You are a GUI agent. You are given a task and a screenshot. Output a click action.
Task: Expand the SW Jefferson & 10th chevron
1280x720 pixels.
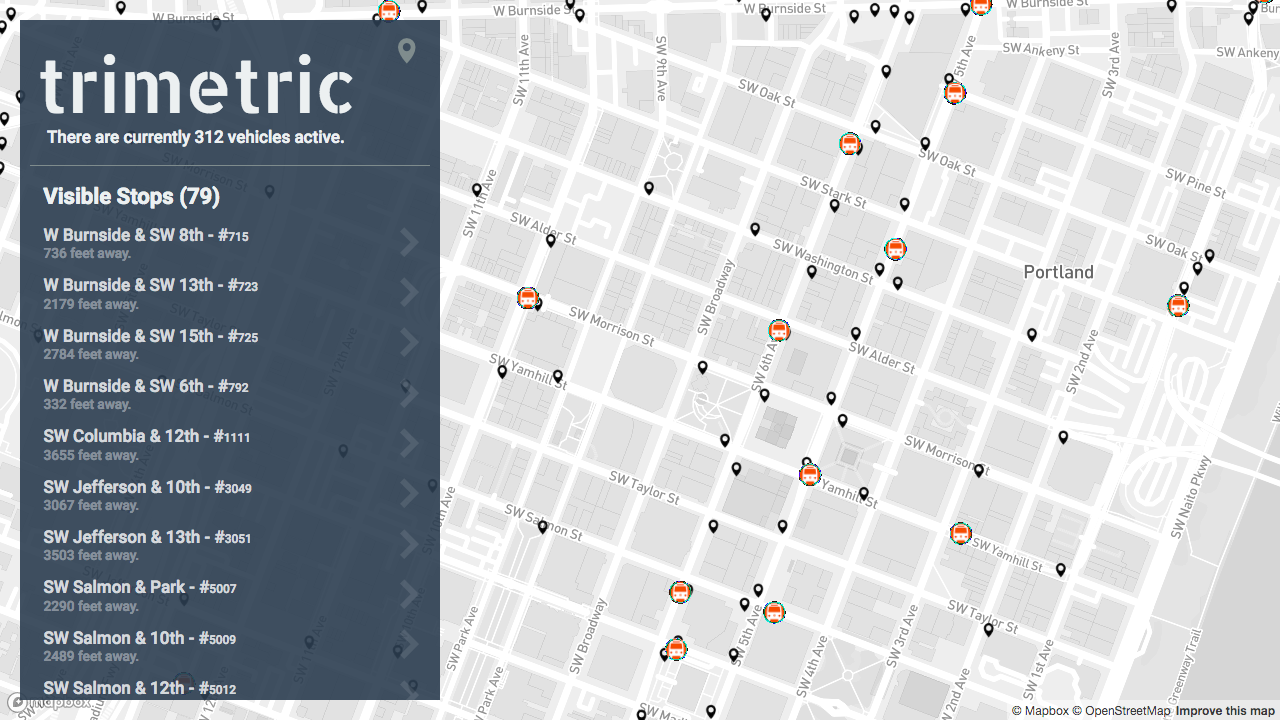[408, 493]
